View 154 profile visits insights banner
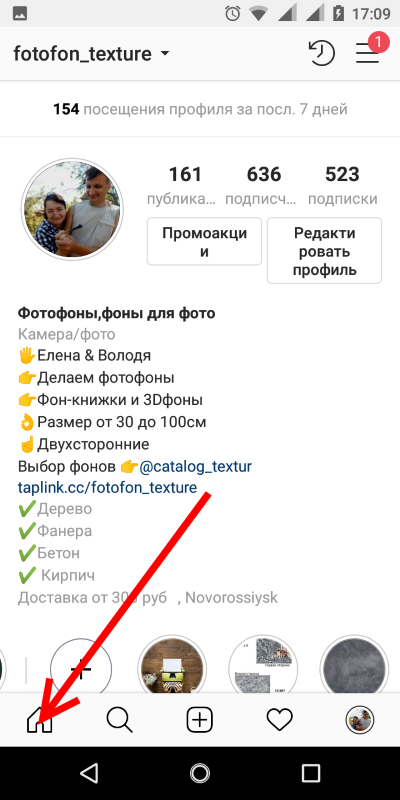400x800 pixels. point(200,109)
